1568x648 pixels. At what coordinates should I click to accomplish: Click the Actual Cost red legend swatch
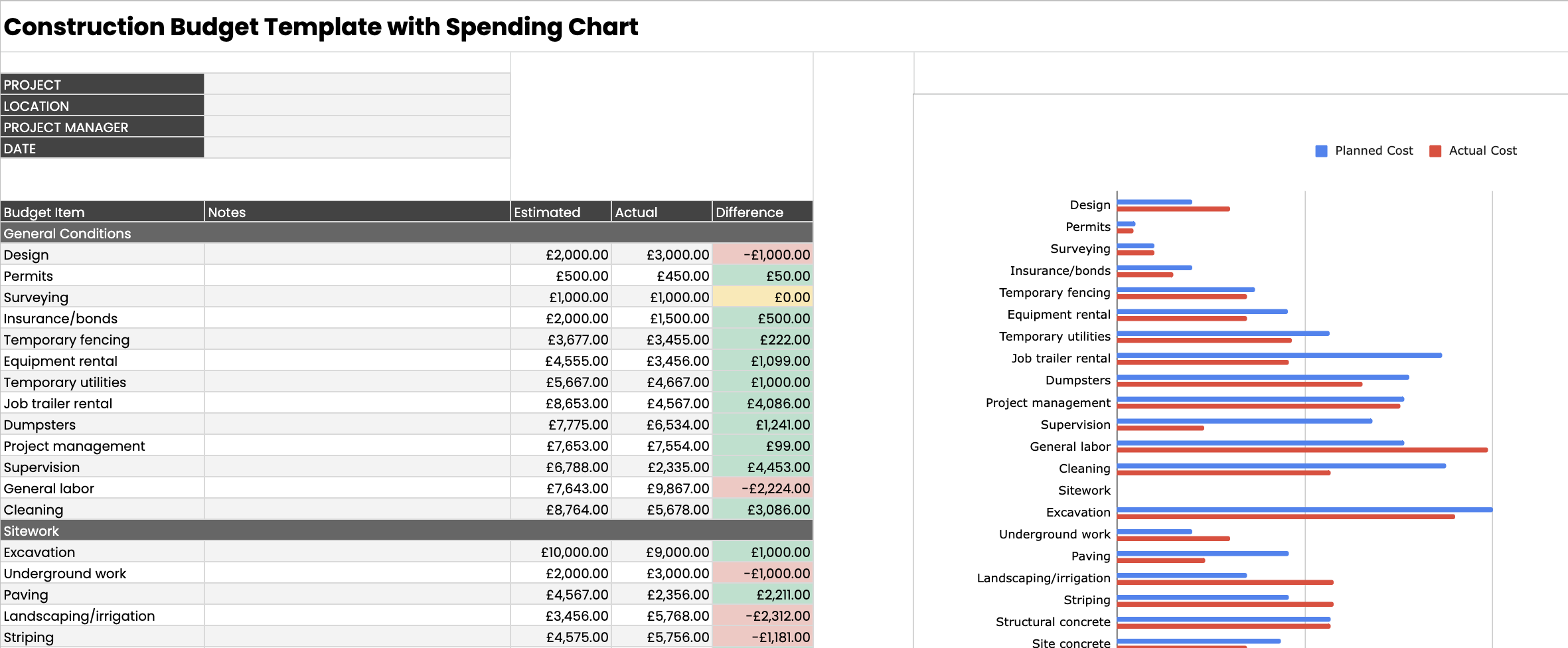[x=1435, y=151]
